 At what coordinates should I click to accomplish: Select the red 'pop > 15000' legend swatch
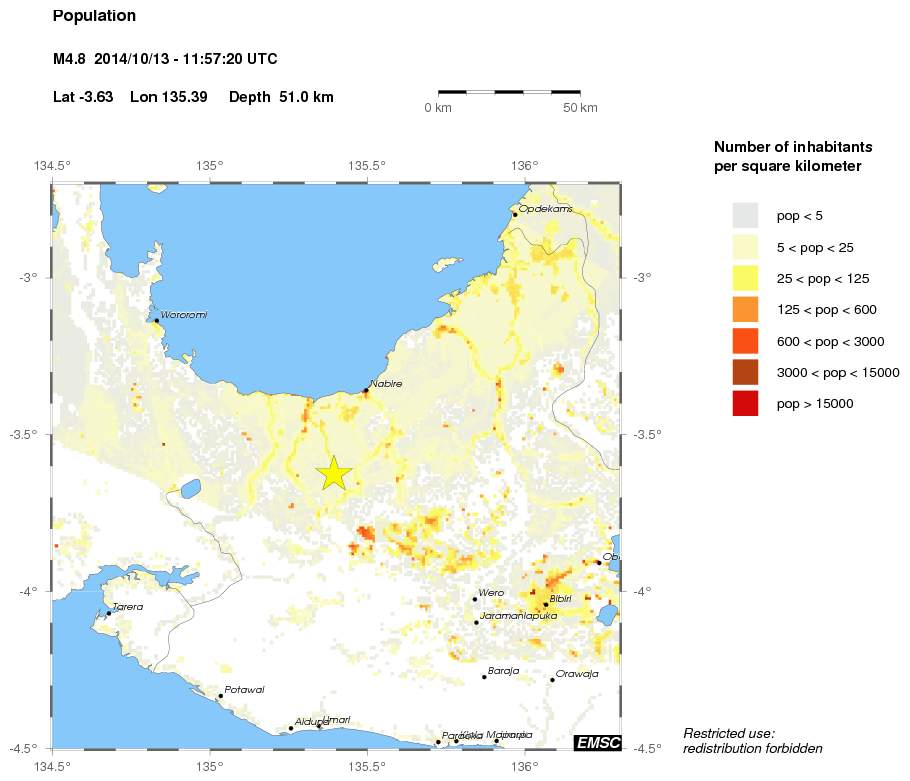(x=745, y=403)
